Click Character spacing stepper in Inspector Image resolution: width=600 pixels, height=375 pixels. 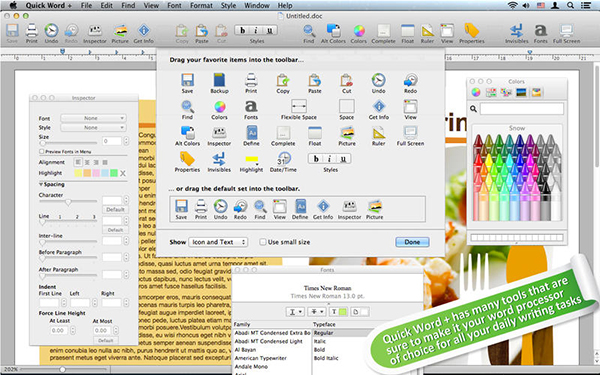coord(126,200)
